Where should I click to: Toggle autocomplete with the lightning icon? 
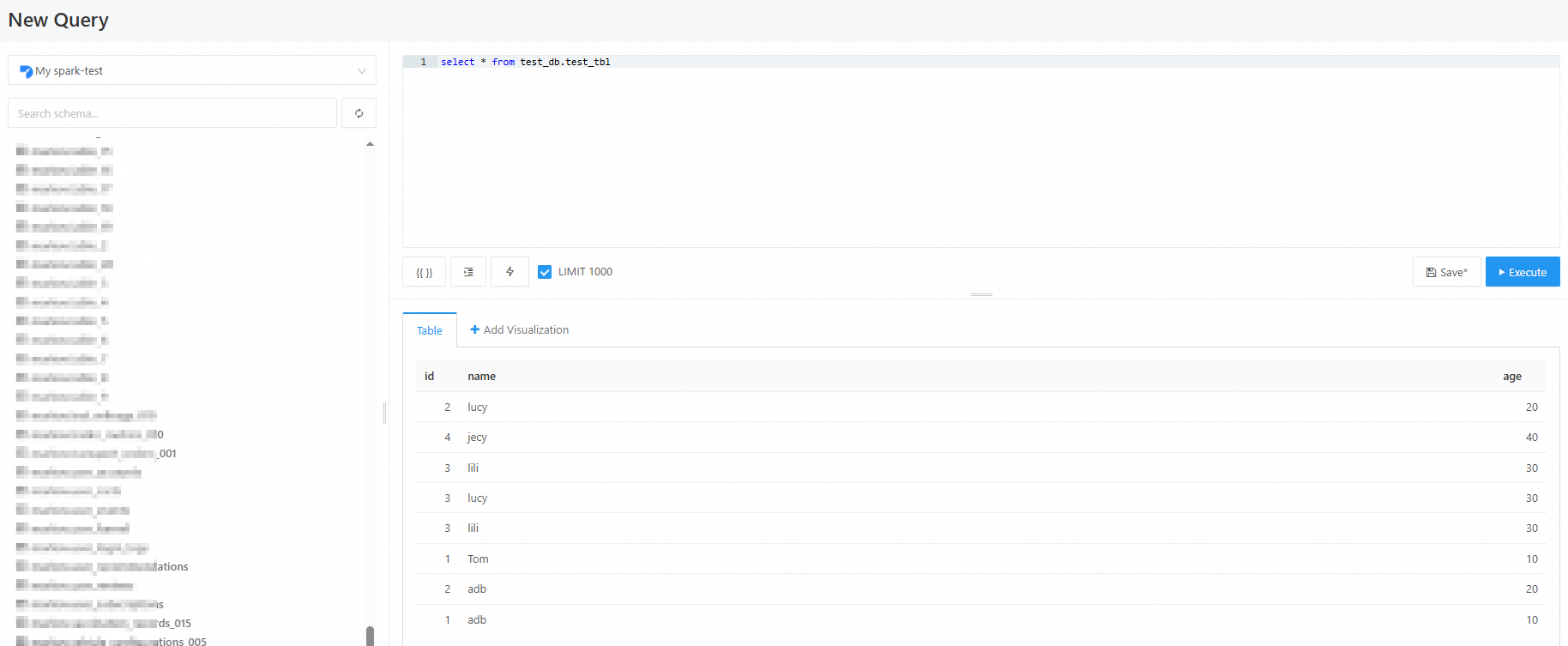point(510,272)
